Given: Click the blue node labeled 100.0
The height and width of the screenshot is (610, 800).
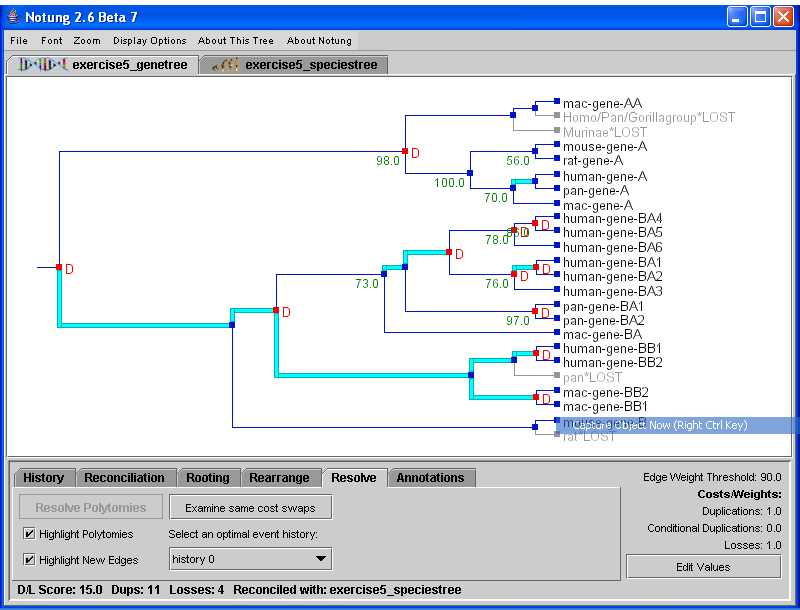Looking at the screenshot, I should coord(470,173).
